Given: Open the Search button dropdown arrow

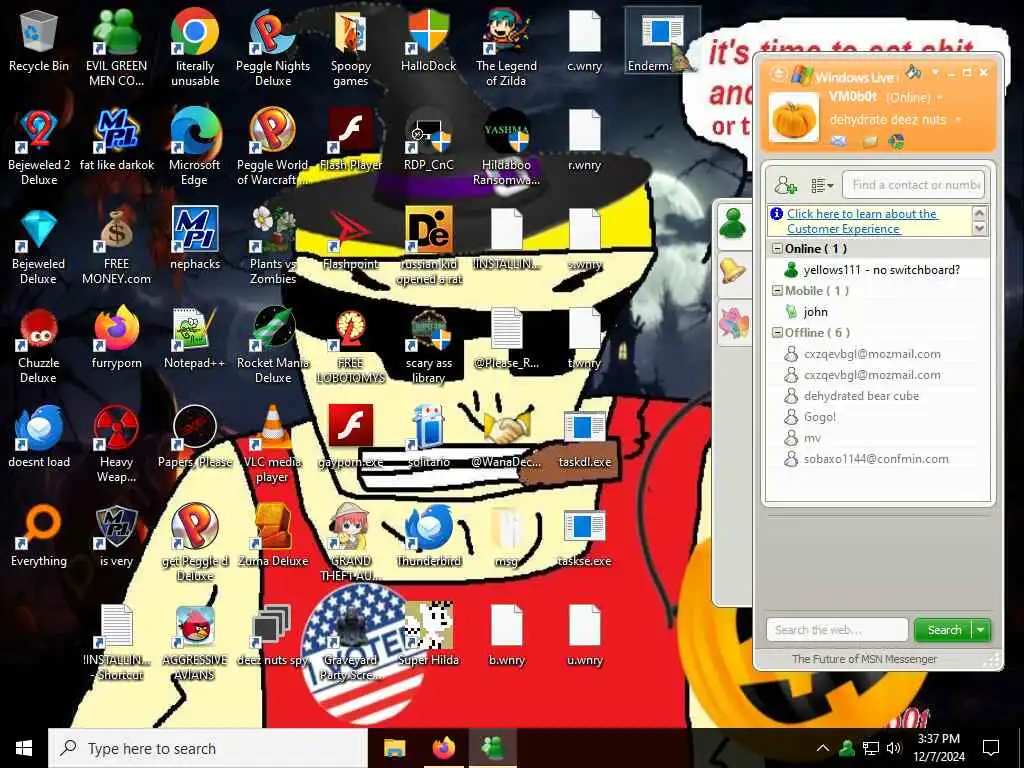Looking at the screenshot, I should click(x=980, y=630).
